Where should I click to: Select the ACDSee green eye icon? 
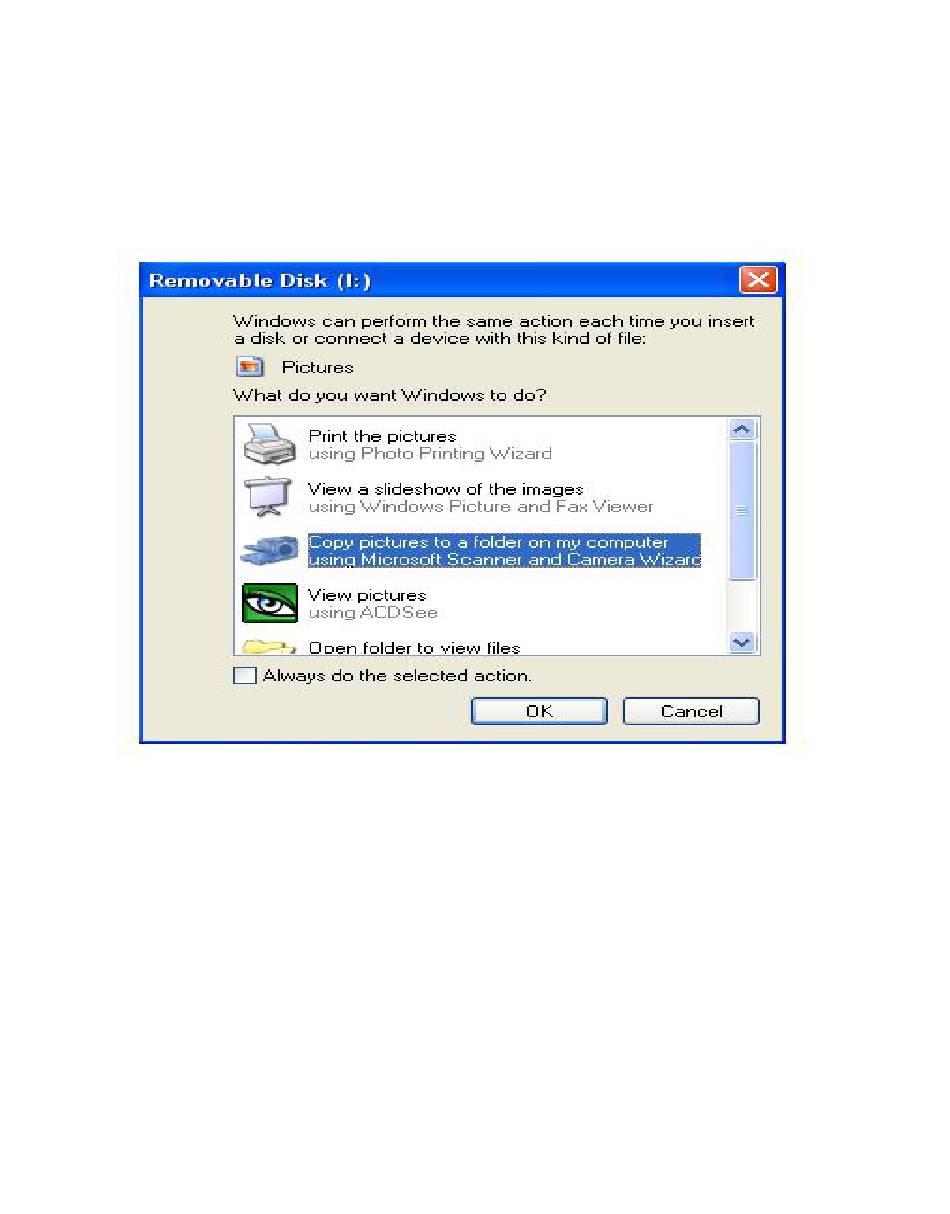[x=270, y=603]
